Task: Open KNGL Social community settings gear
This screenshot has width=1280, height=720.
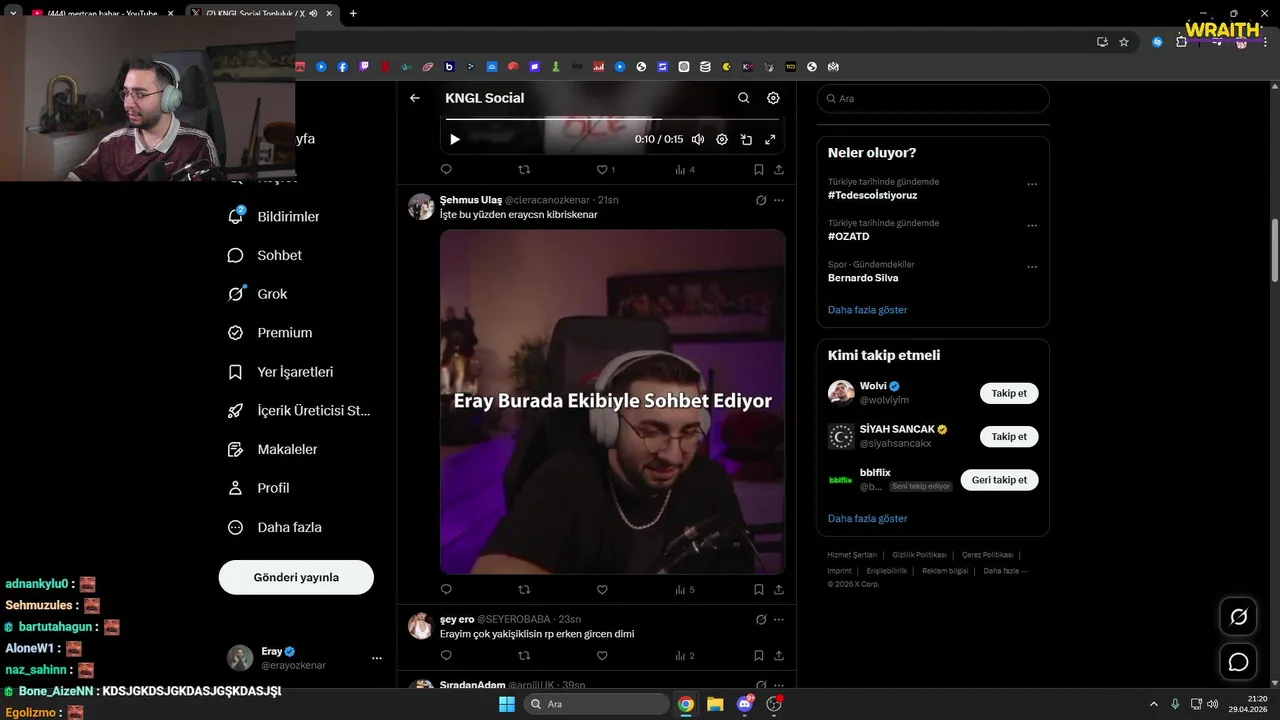Action: (773, 98)
